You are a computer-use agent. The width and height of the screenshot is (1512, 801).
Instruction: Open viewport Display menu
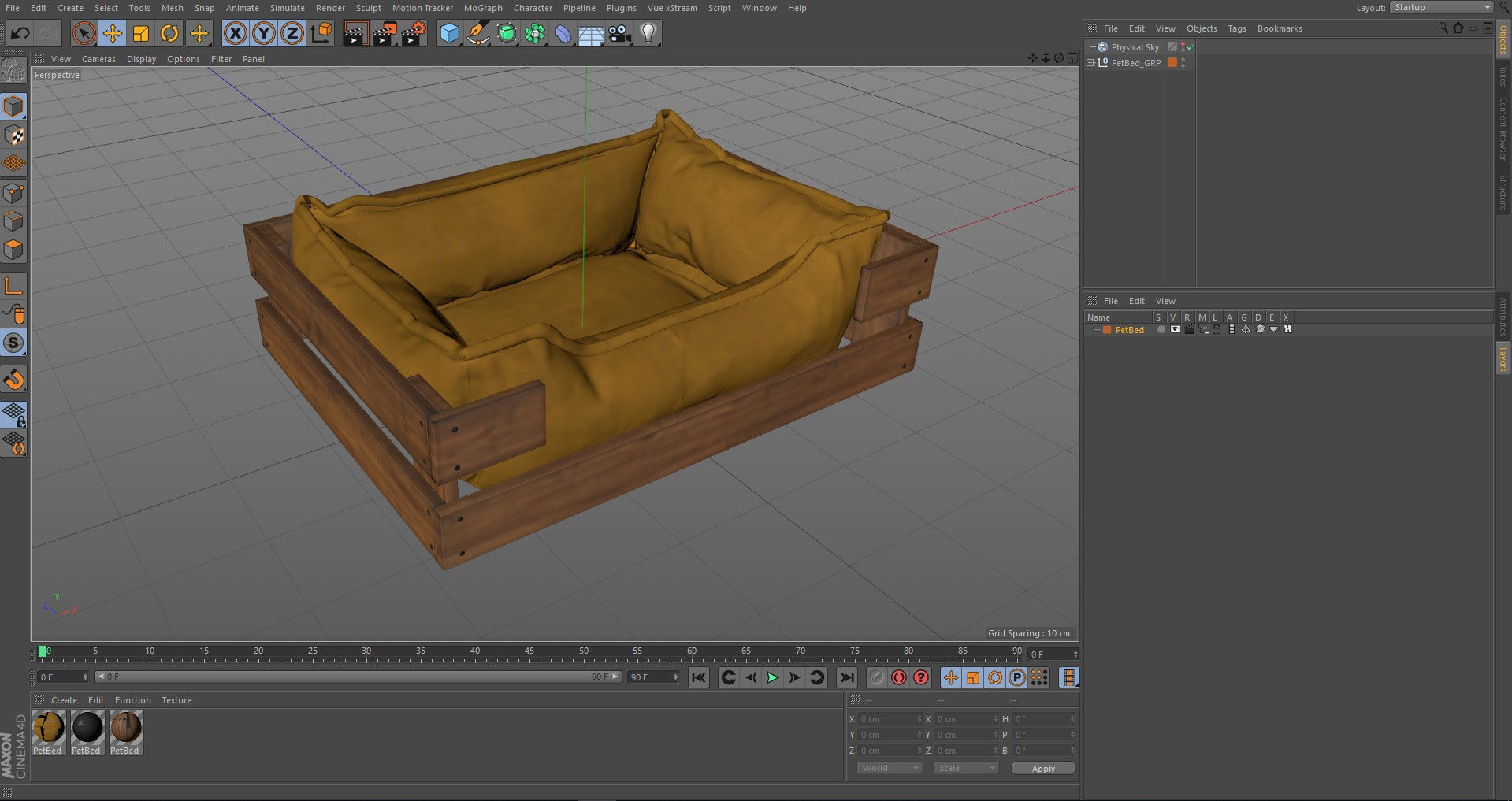click(141, 59)
